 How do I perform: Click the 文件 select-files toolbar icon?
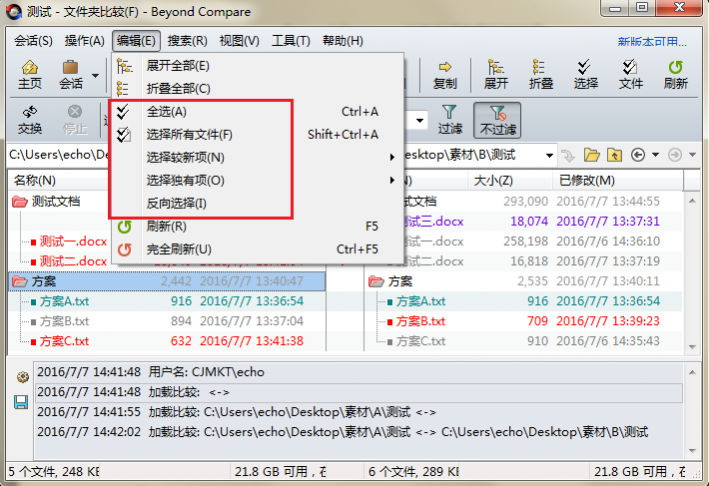pyautogui.click(x=630, y=75)
